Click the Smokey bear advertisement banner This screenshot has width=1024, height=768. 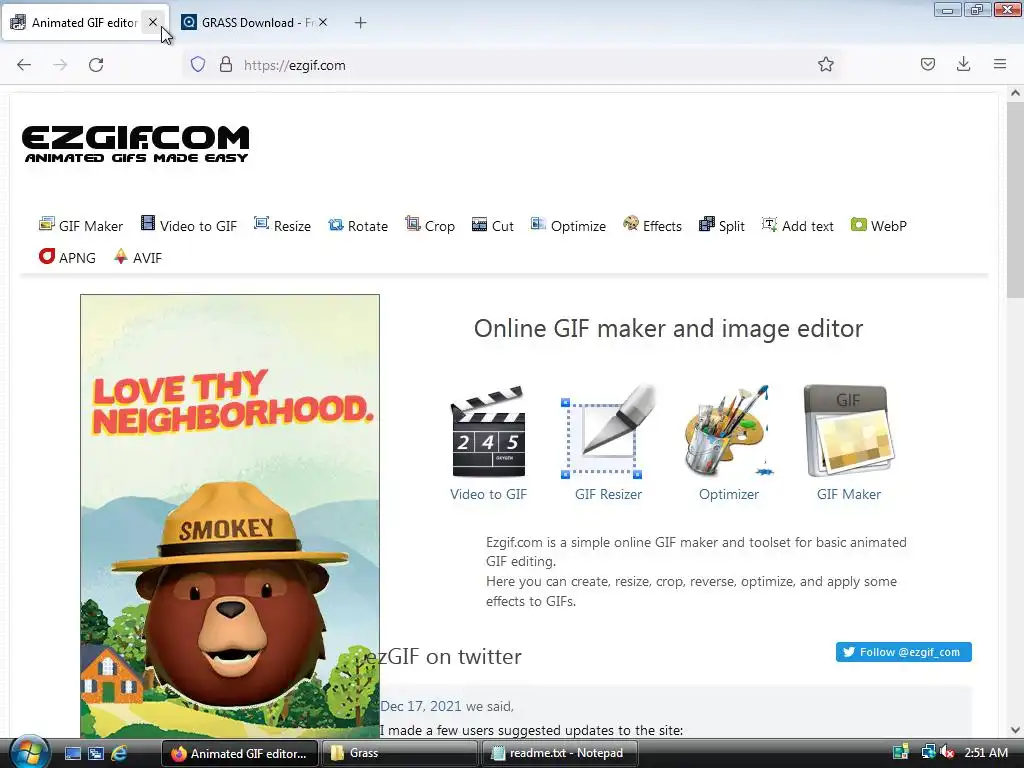pyautogui.click(x=230, y=516)
